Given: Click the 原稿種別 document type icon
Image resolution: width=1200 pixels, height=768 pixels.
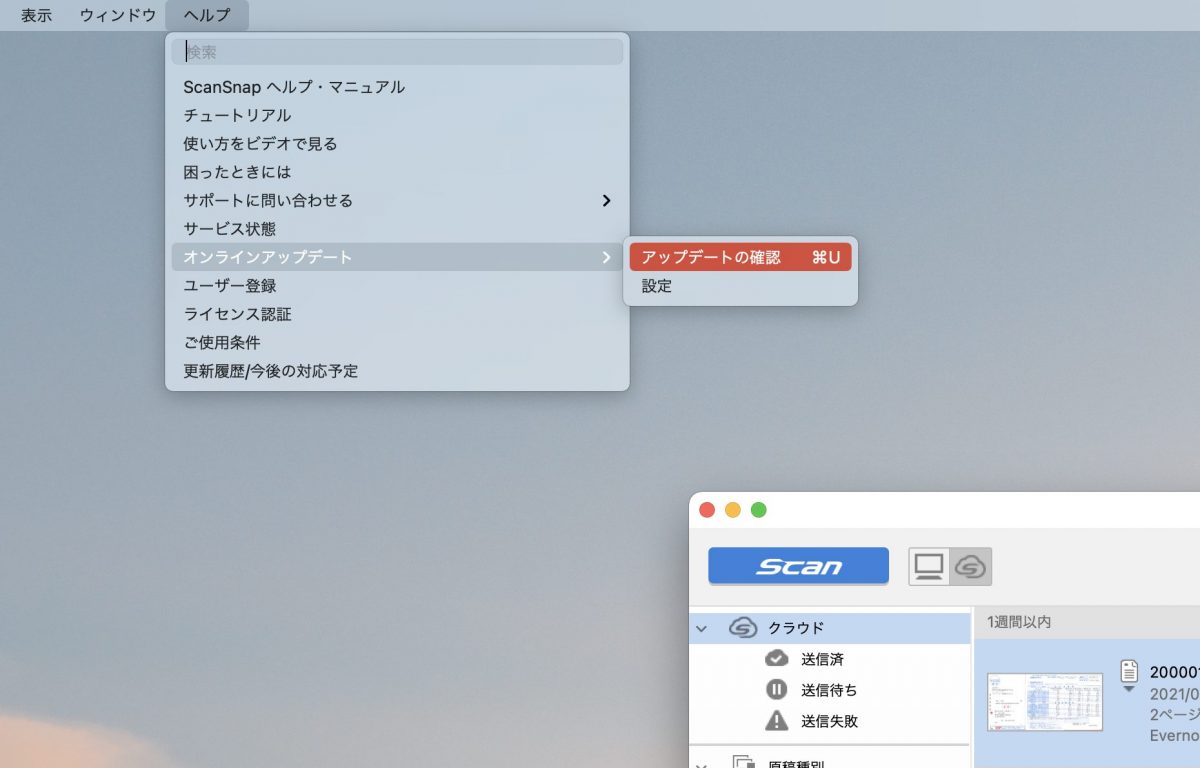Looking at the screenshot, I should (x=743, y=762).
